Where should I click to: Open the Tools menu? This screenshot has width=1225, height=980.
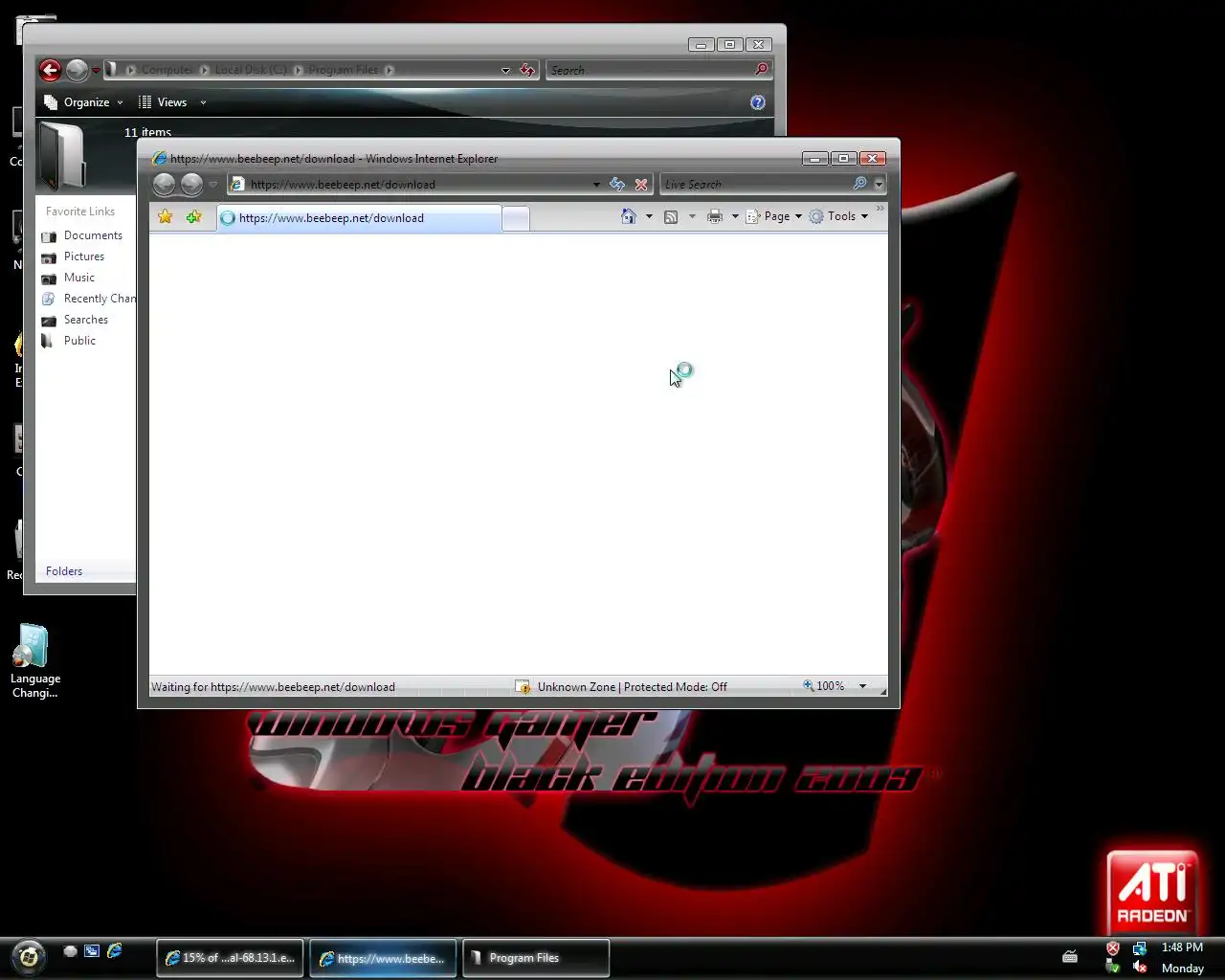click(839, 216)
